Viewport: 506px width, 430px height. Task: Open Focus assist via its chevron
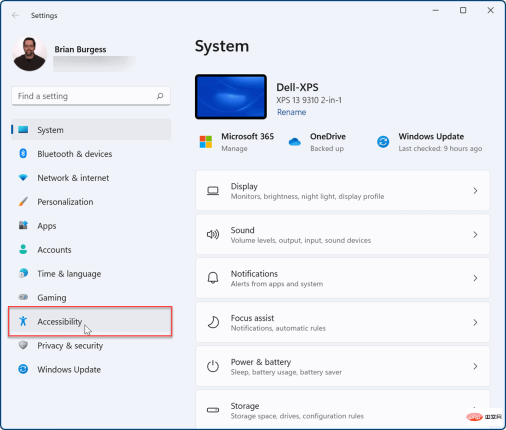pos(475,322)
